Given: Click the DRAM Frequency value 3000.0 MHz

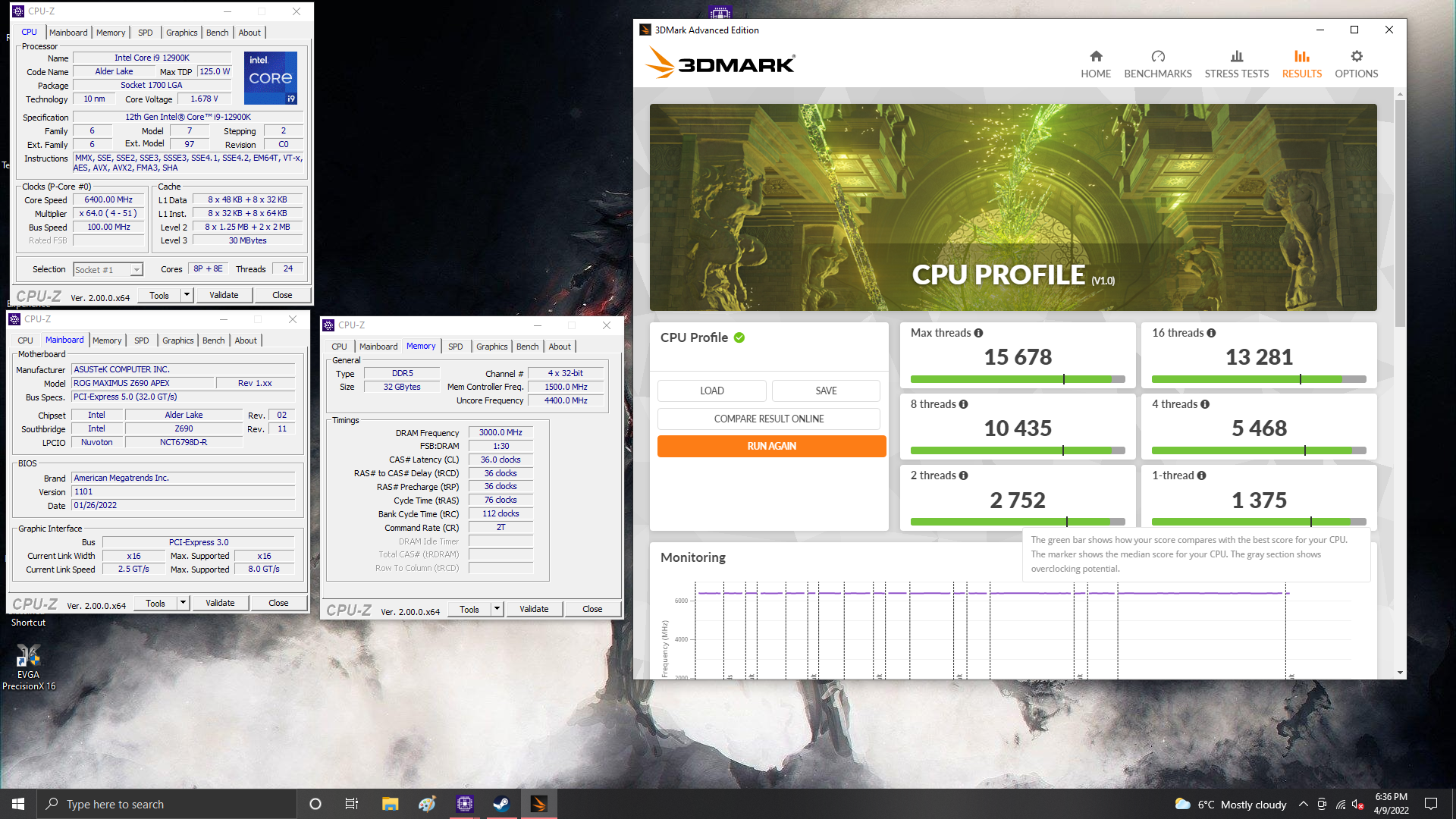Looking at the screenshot, I should 500,432.
